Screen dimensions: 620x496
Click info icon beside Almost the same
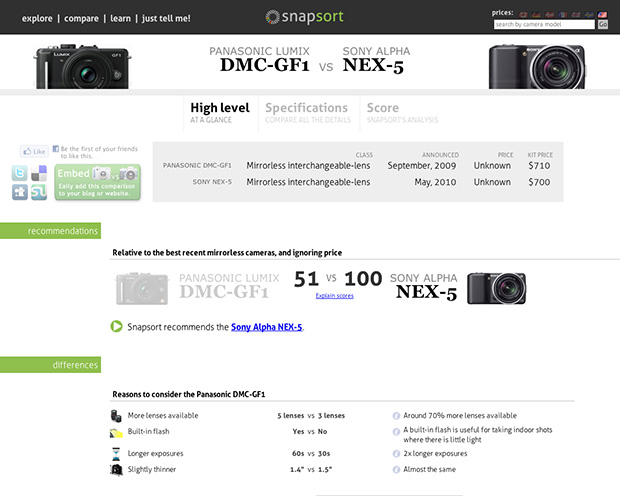[x=396, y=469]
